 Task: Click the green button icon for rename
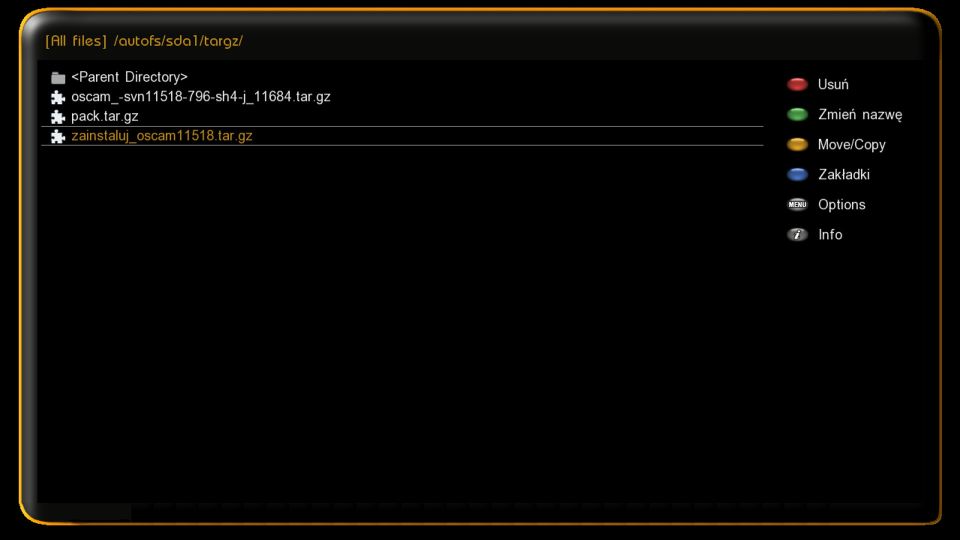tap(797, 114)
